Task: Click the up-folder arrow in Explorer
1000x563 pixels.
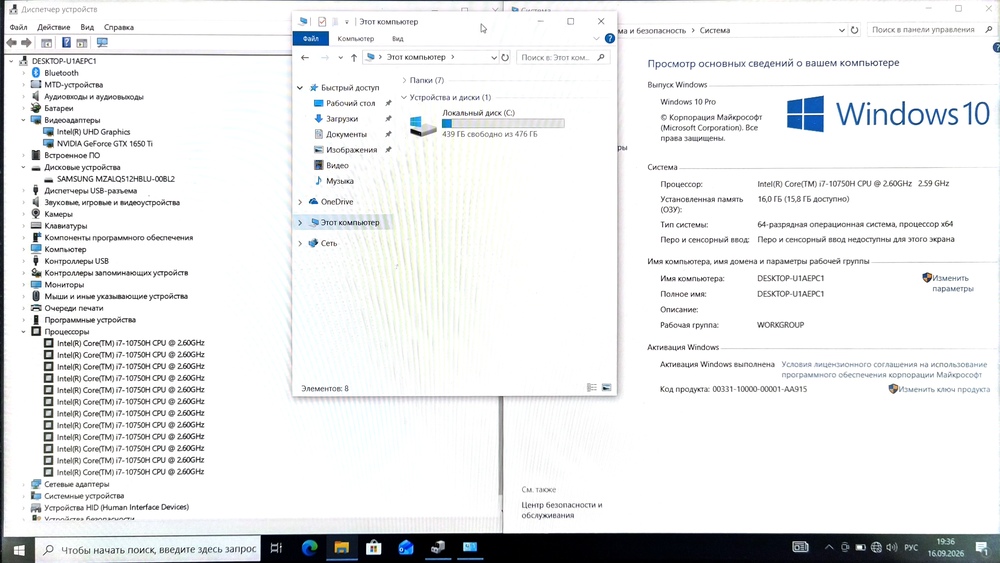Action: (354, 57)
